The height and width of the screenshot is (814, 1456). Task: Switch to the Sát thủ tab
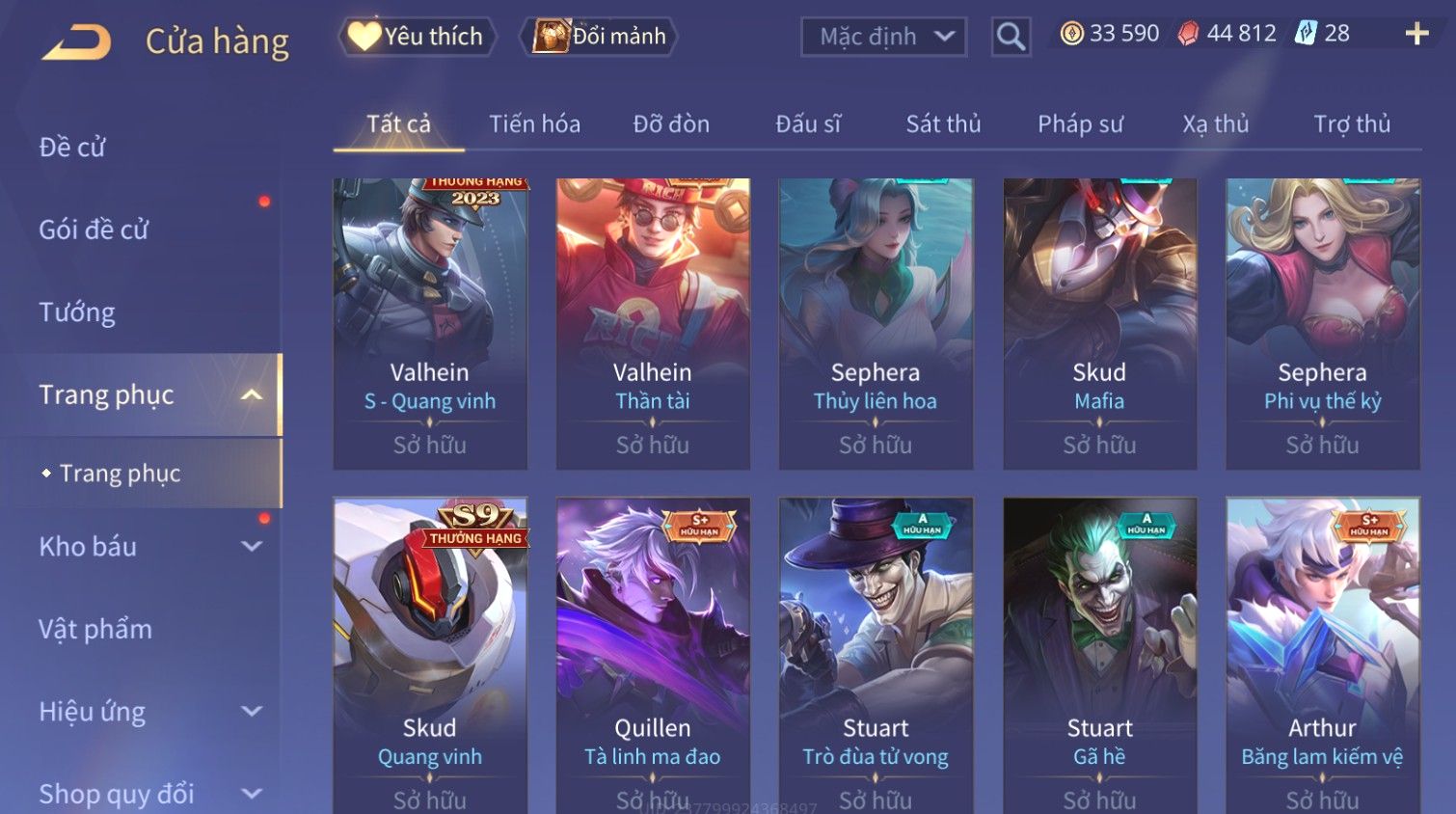coord(943,124)
